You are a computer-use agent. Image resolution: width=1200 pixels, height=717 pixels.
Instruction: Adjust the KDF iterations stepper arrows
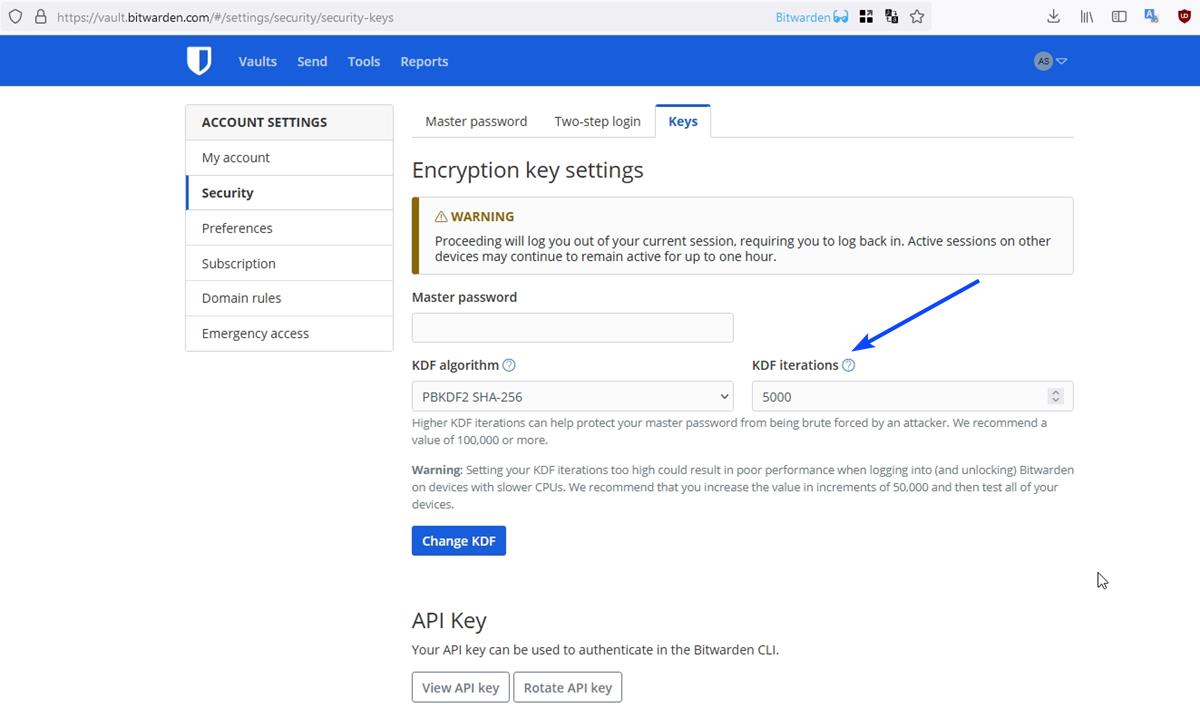(x=1055, y=396)
